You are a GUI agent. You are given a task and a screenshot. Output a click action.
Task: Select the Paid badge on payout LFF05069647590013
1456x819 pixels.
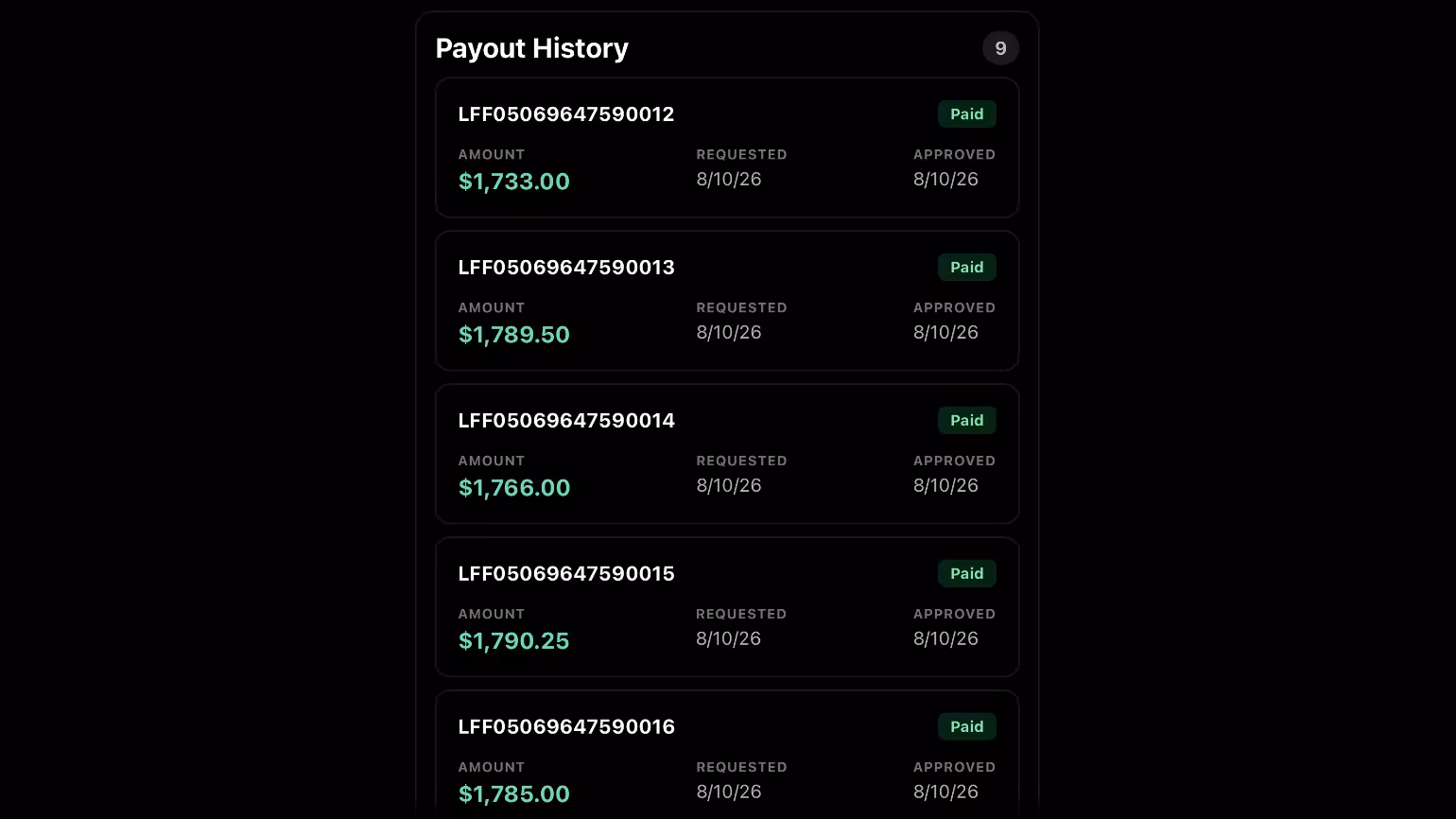(x=966, y=268)
